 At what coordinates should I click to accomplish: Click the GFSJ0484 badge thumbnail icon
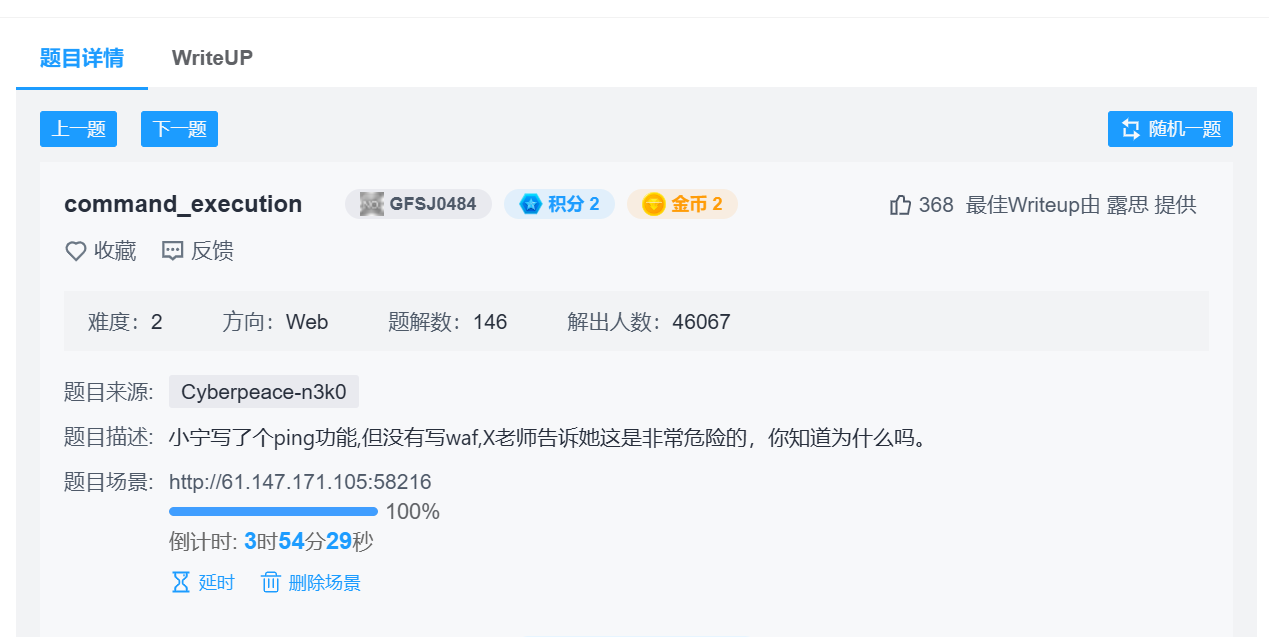(x=372, y=204)
